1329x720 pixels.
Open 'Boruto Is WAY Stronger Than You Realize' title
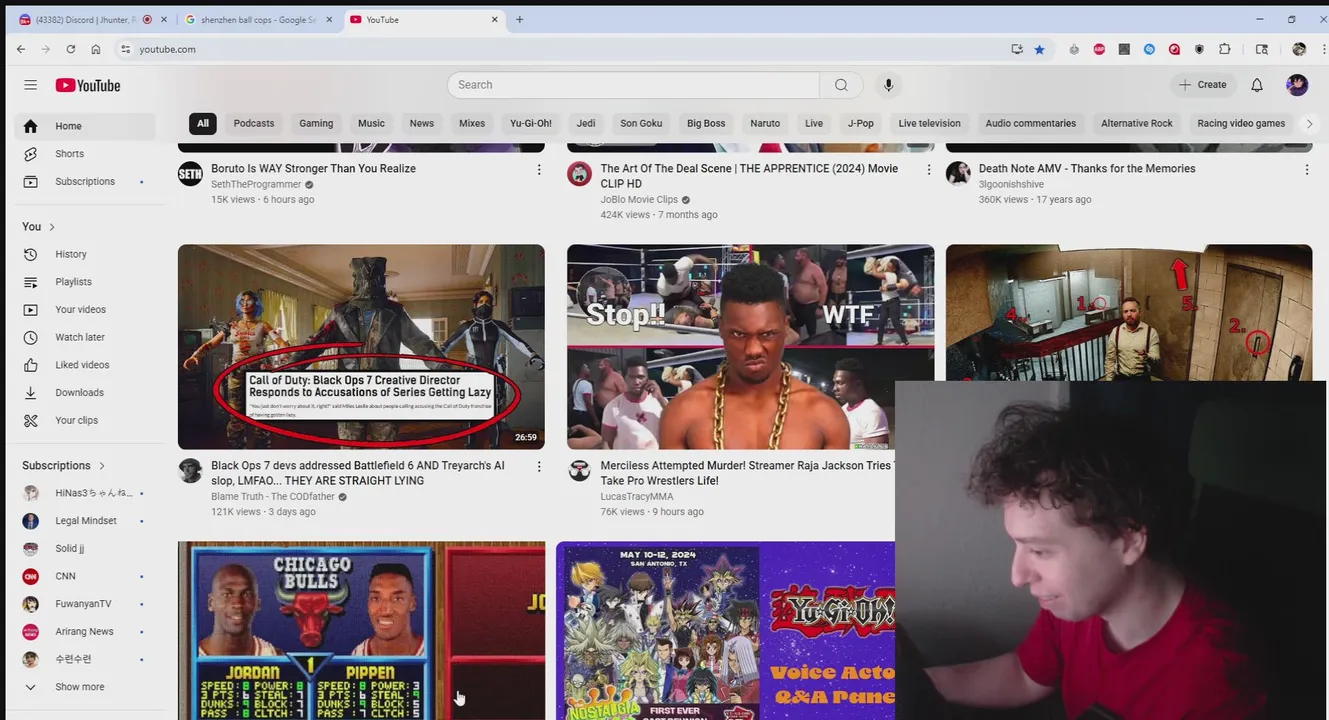point(313,169)
